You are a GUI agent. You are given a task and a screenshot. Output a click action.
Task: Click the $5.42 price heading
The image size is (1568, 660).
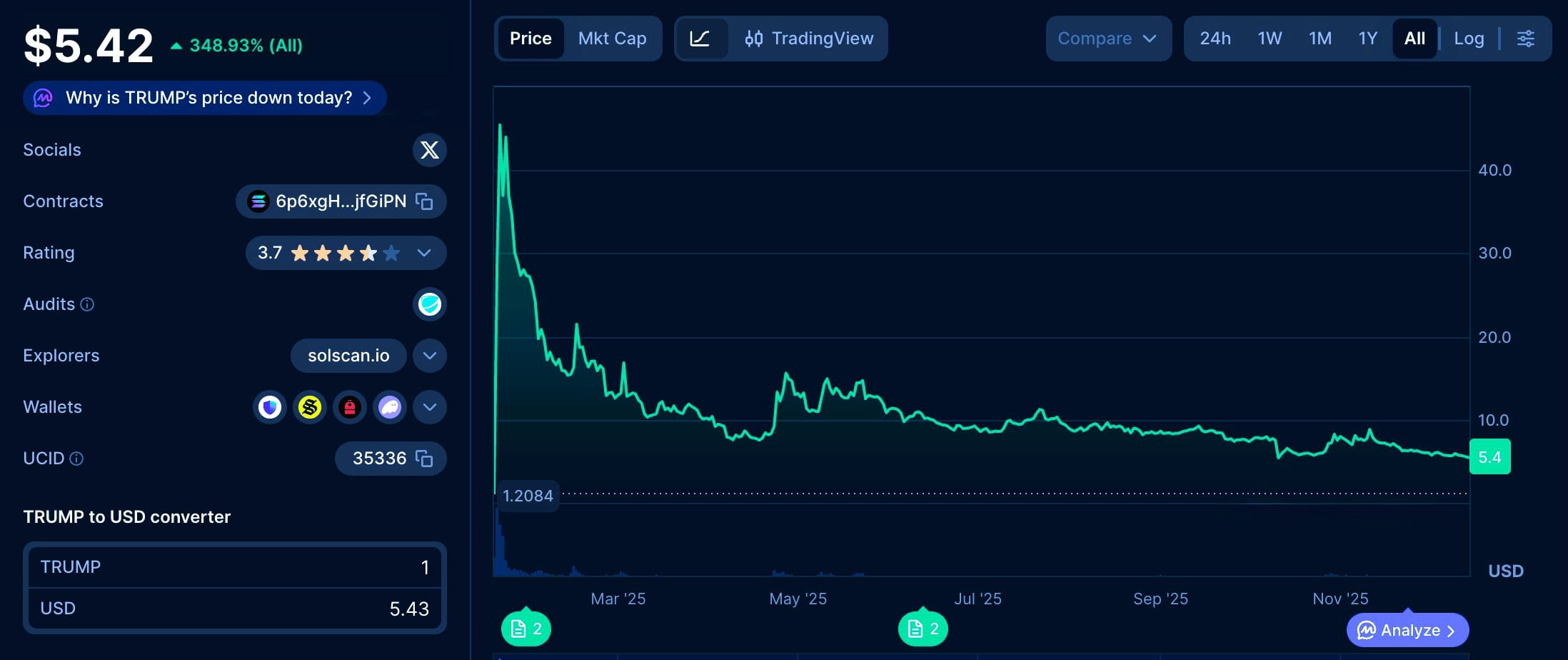coord(89,46)
